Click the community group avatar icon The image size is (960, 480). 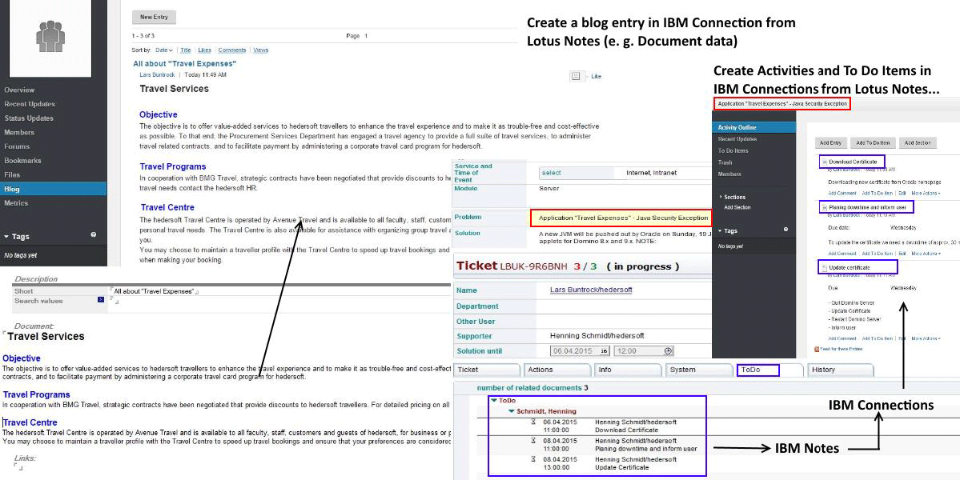point(49,36)
